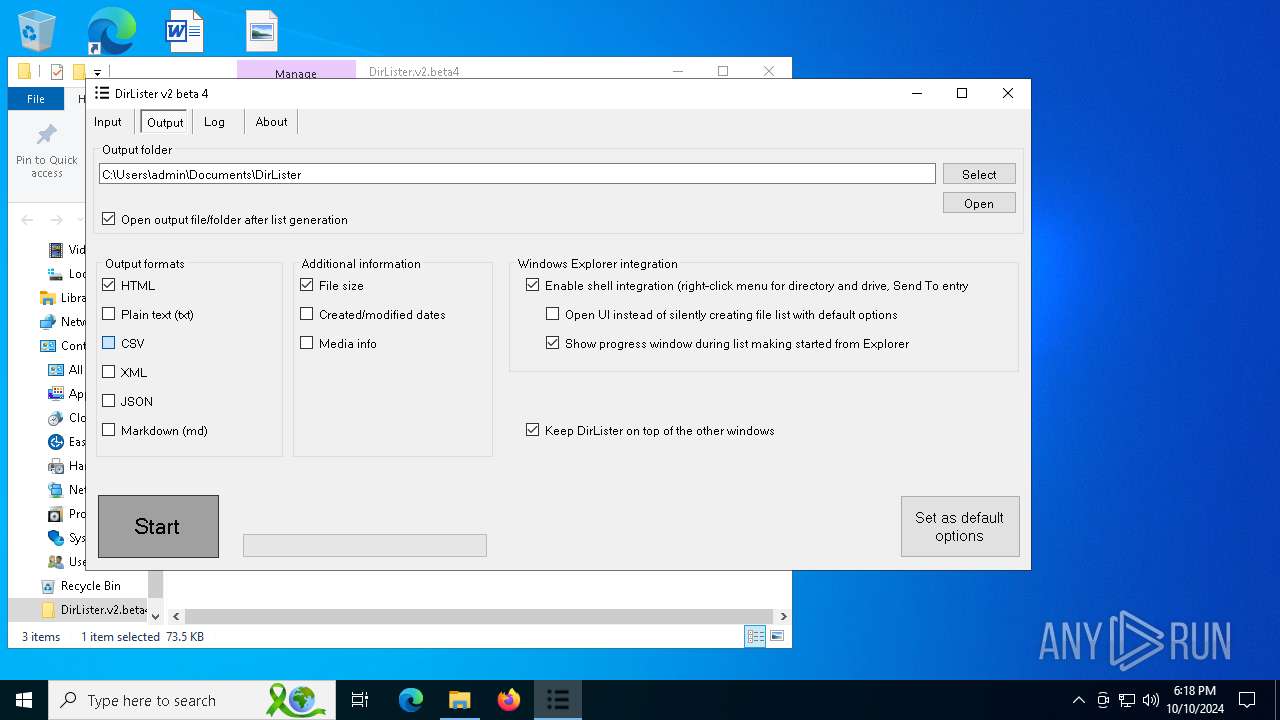The height and width of the screenshot is (720, 1280).
Task: Toggle the HTML output format
Action: tap(109, 285)
